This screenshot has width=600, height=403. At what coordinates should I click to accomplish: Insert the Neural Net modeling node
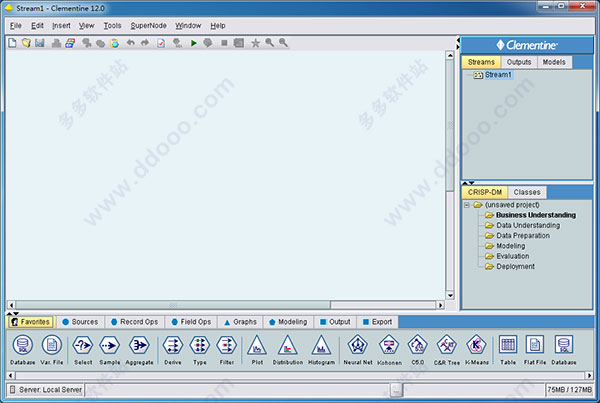pos(358,349)
